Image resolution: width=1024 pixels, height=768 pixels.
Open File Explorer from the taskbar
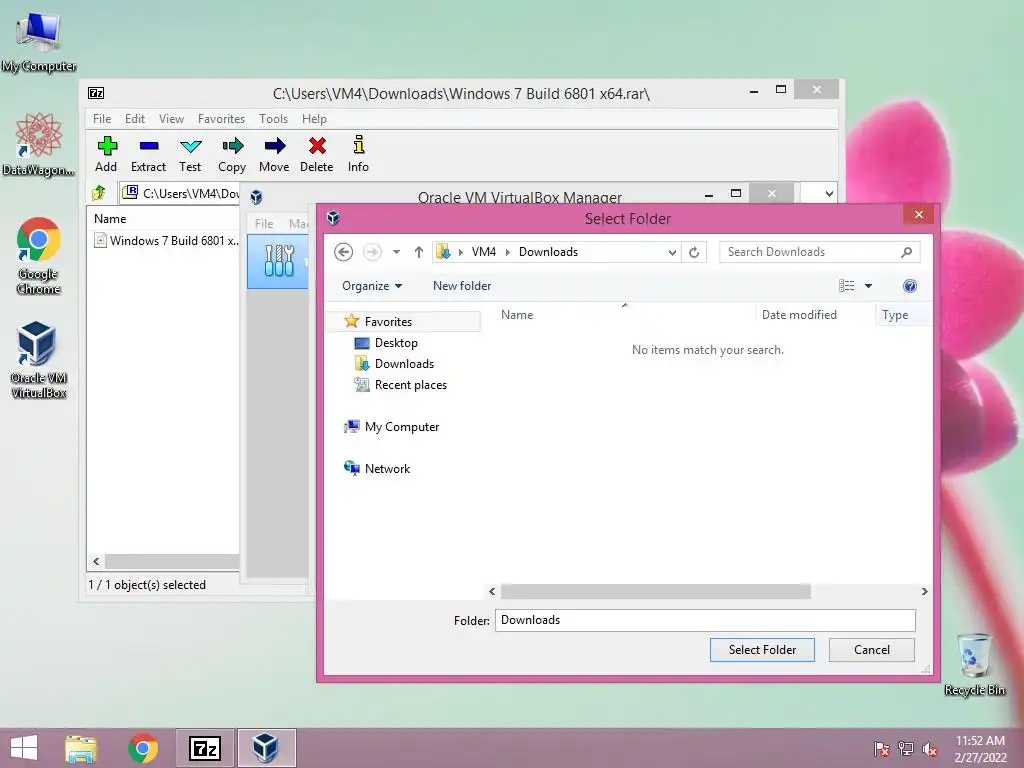click(81, 748)
